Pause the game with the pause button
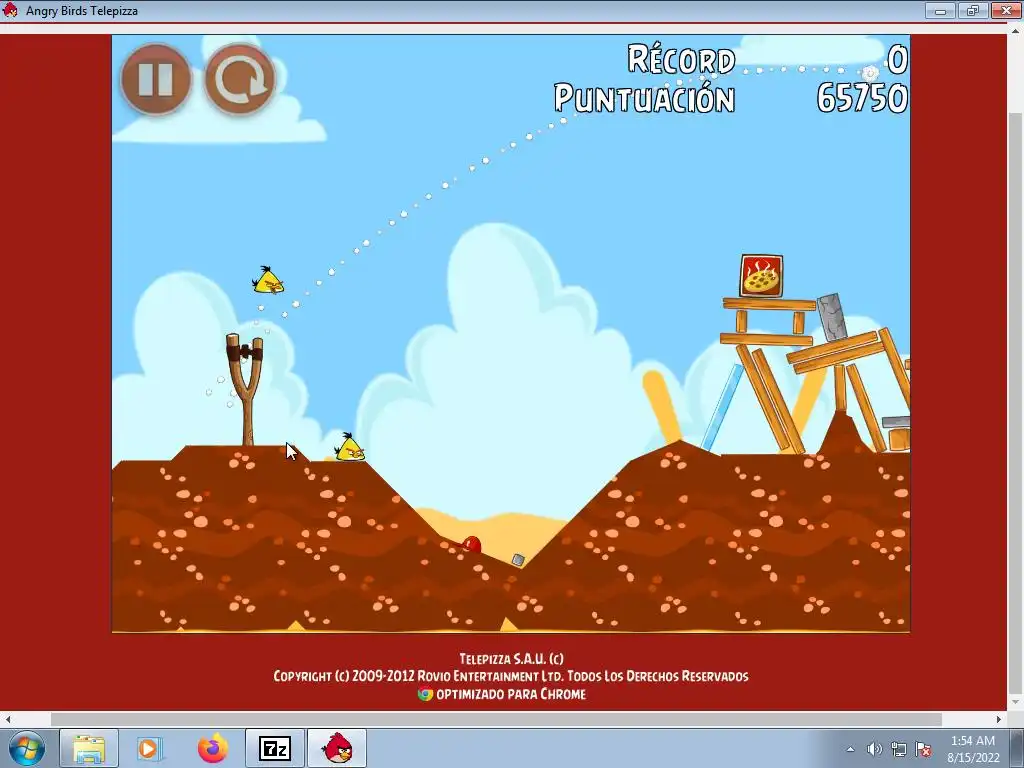Image resolution: width=1024 pixels, height=768 pixels. point(155,79)
